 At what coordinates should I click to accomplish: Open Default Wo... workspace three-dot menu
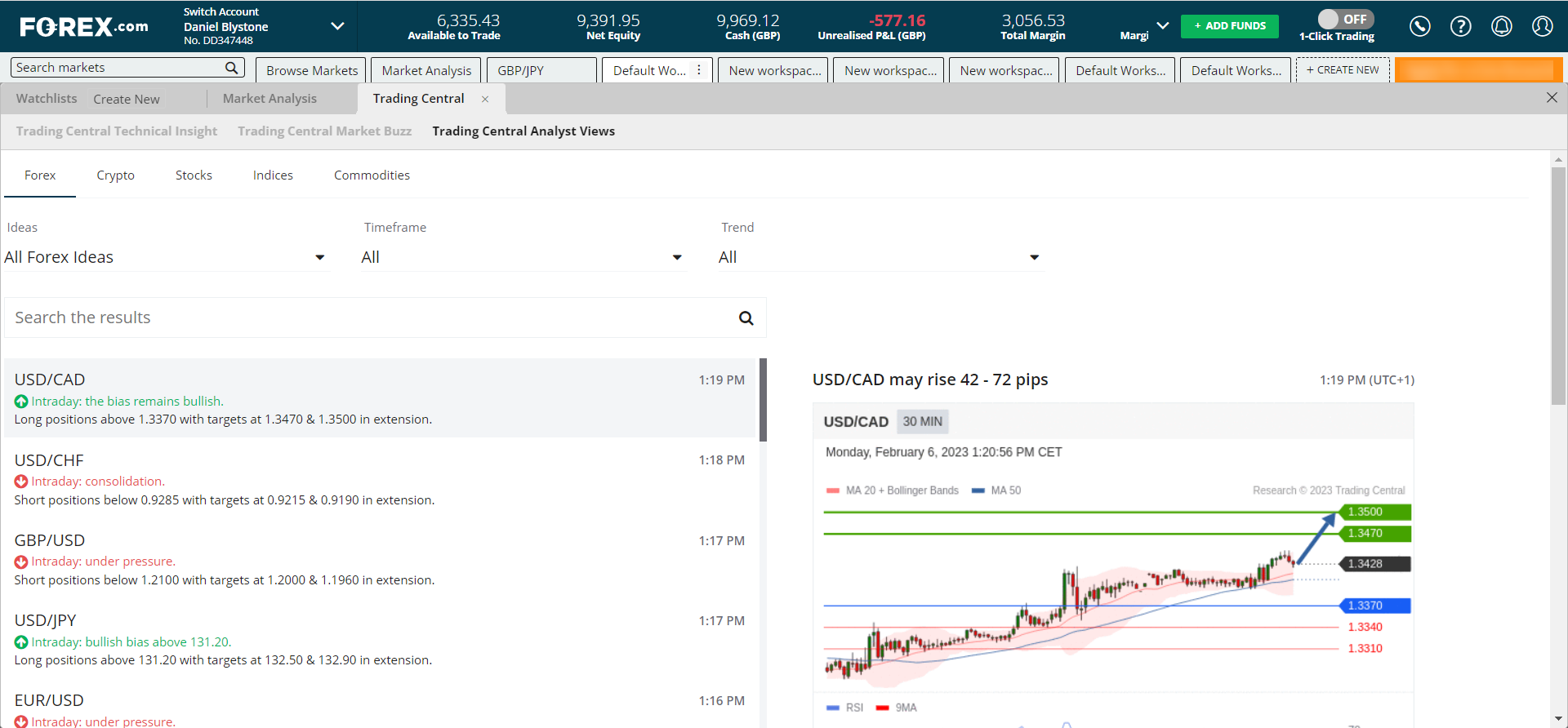pyautogui.click(x=699, y=70)
